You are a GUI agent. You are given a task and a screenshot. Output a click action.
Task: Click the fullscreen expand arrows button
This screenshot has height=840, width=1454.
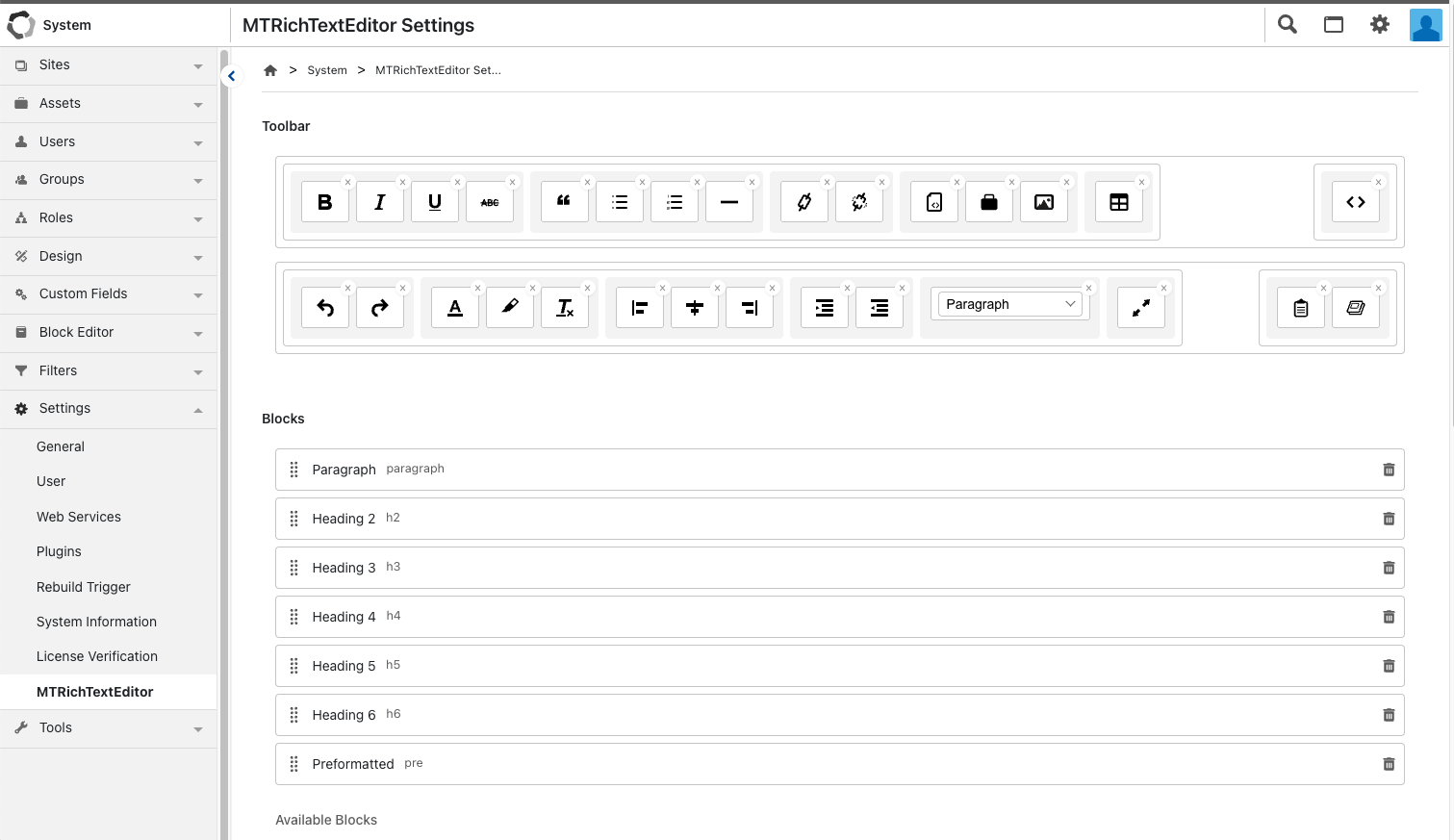pyautogui.click(x=1141, y=308)
